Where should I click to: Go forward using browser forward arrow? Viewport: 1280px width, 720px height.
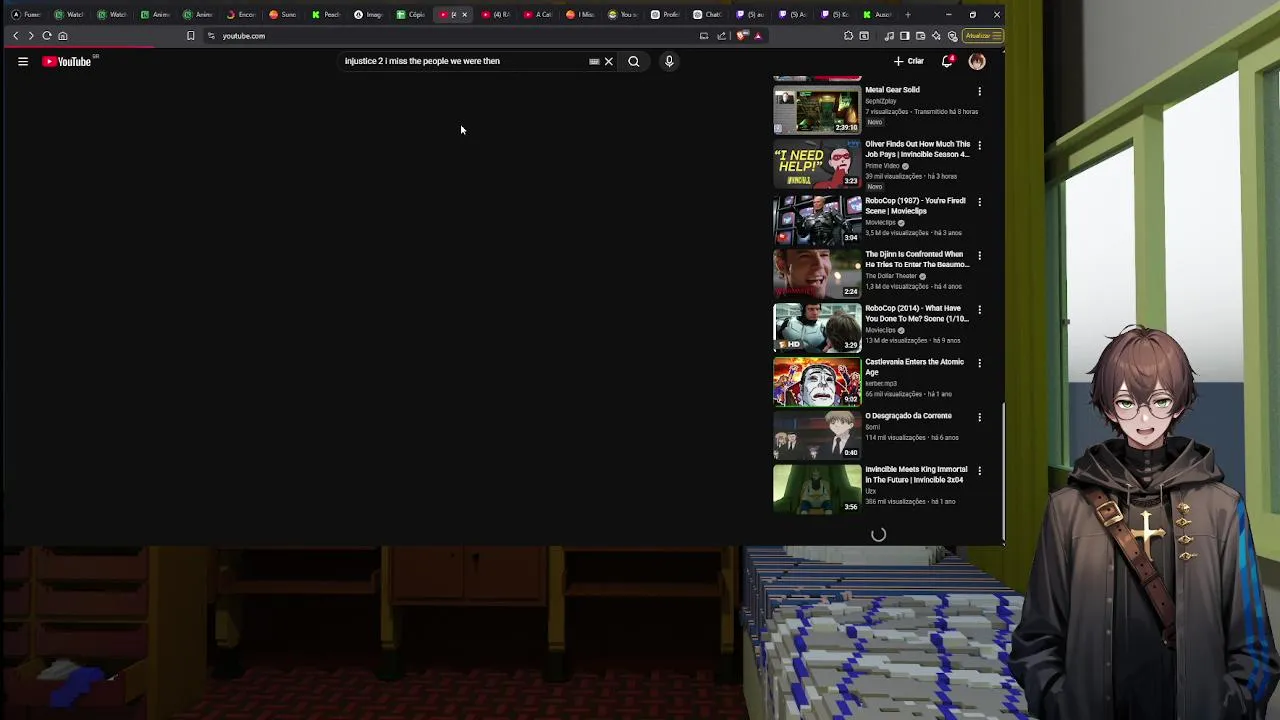point(30,36)
